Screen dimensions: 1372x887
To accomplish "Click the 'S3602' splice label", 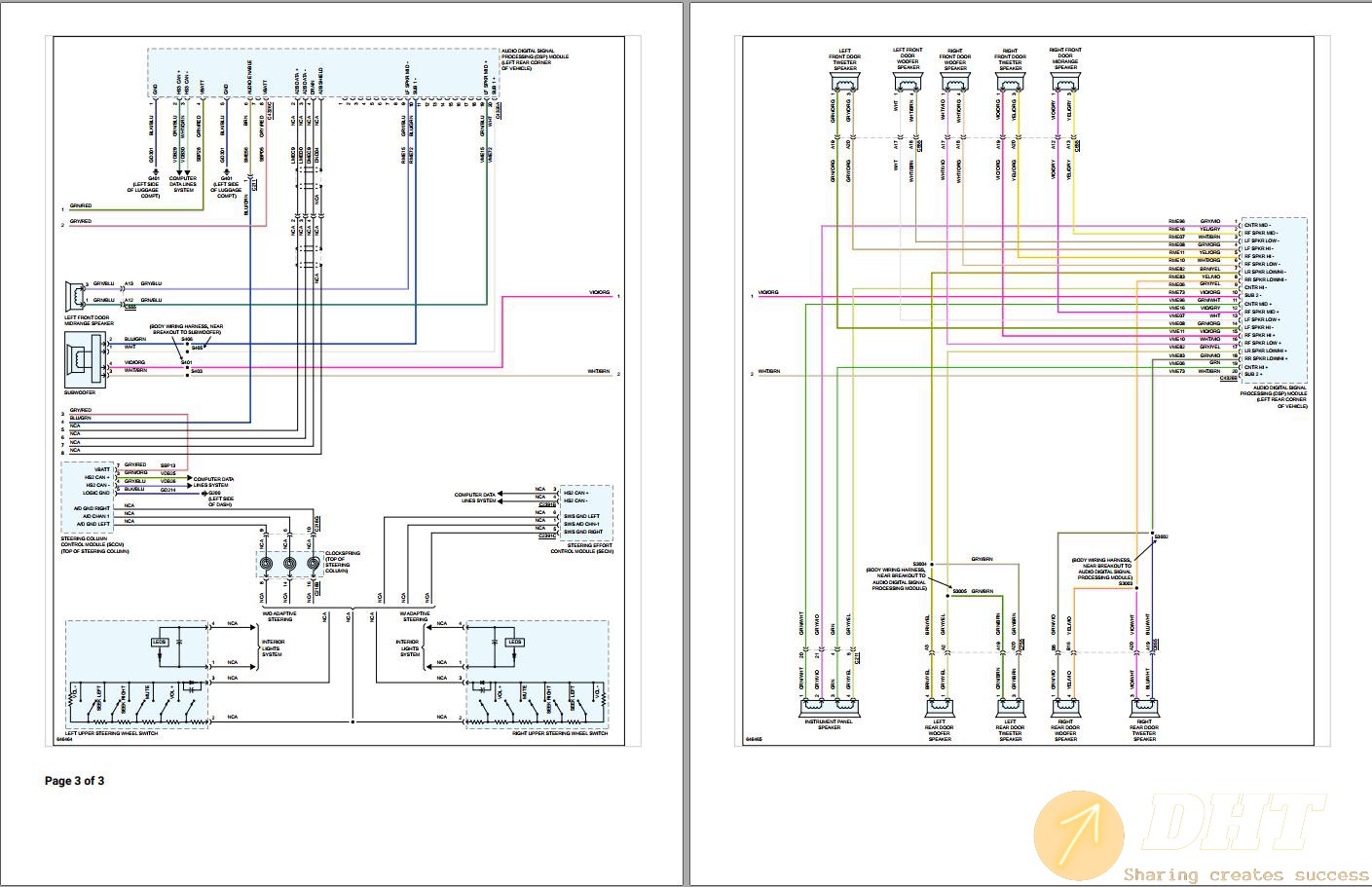I will pyautogui.click(x=1161, y=537).
